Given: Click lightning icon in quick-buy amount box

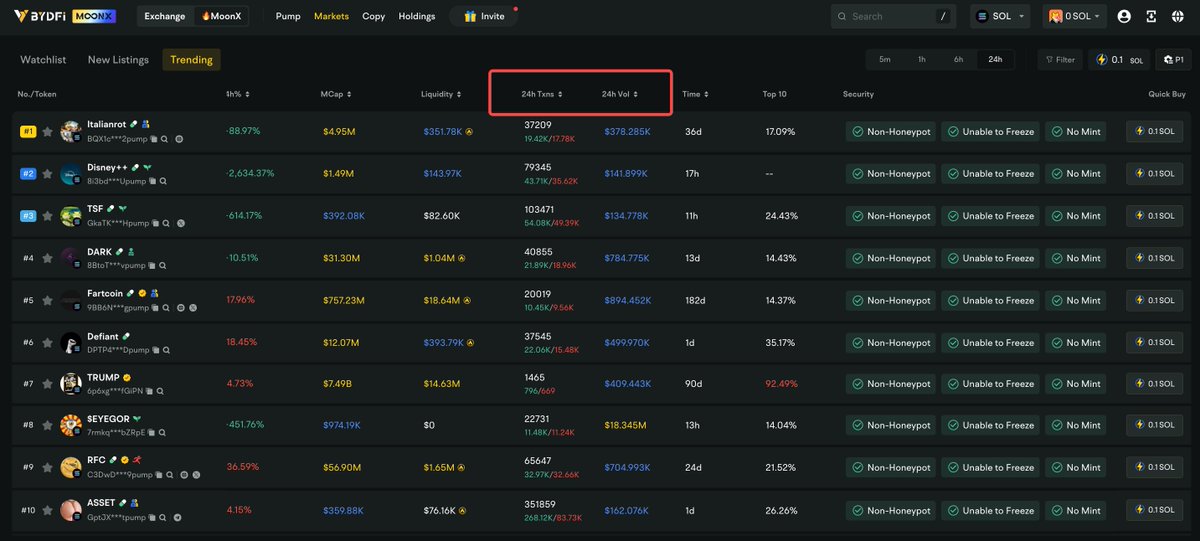Looking at the screenshot, I should click(1102, 60).
